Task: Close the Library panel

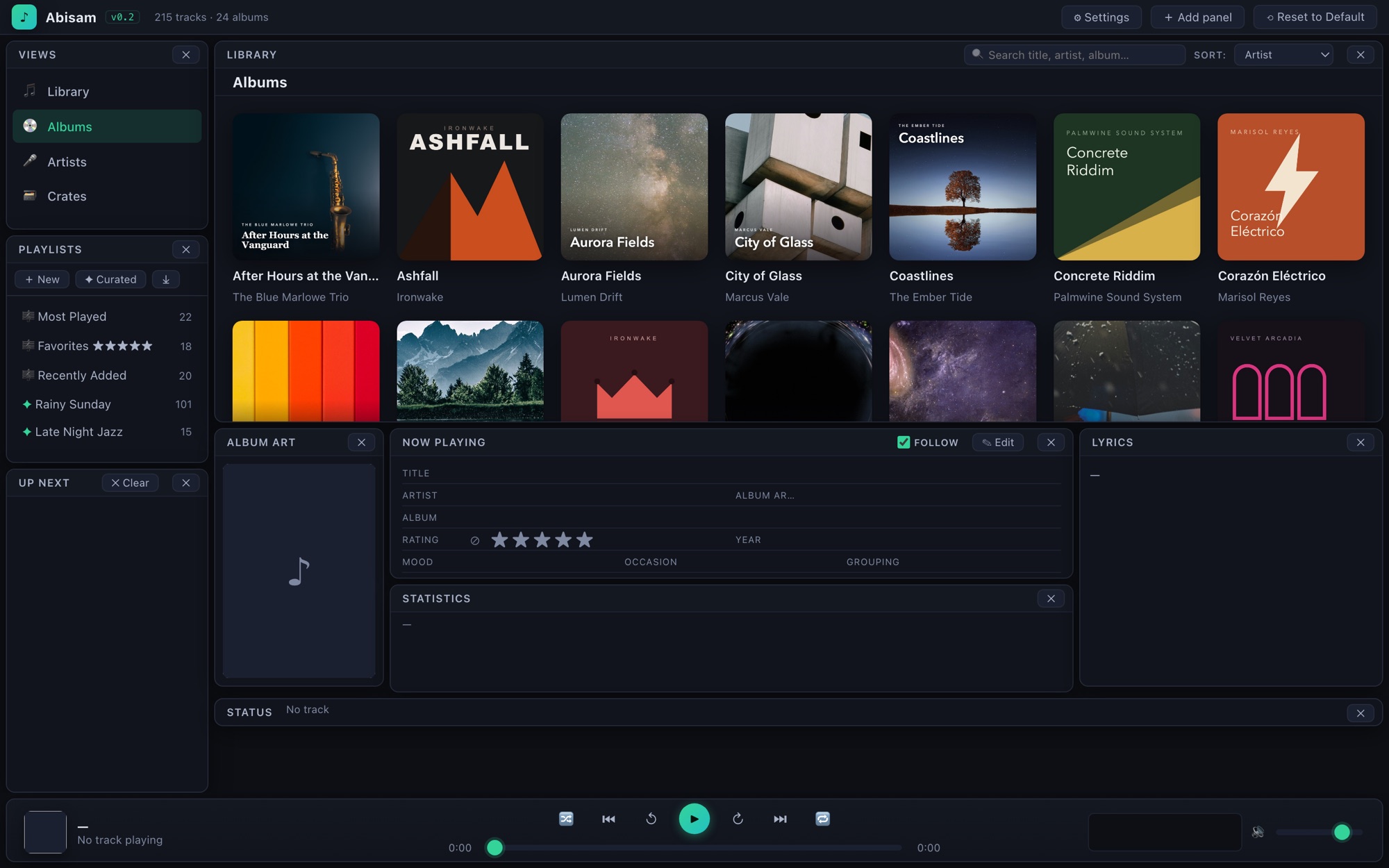Action: tap(1361, 55)
